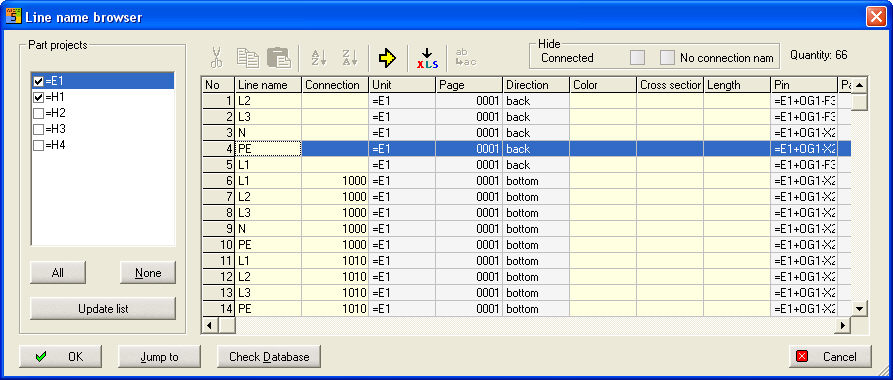Click the Update list button
This screenshot has height=380, width=893.
pyautogui.click(x=103, y=309)
